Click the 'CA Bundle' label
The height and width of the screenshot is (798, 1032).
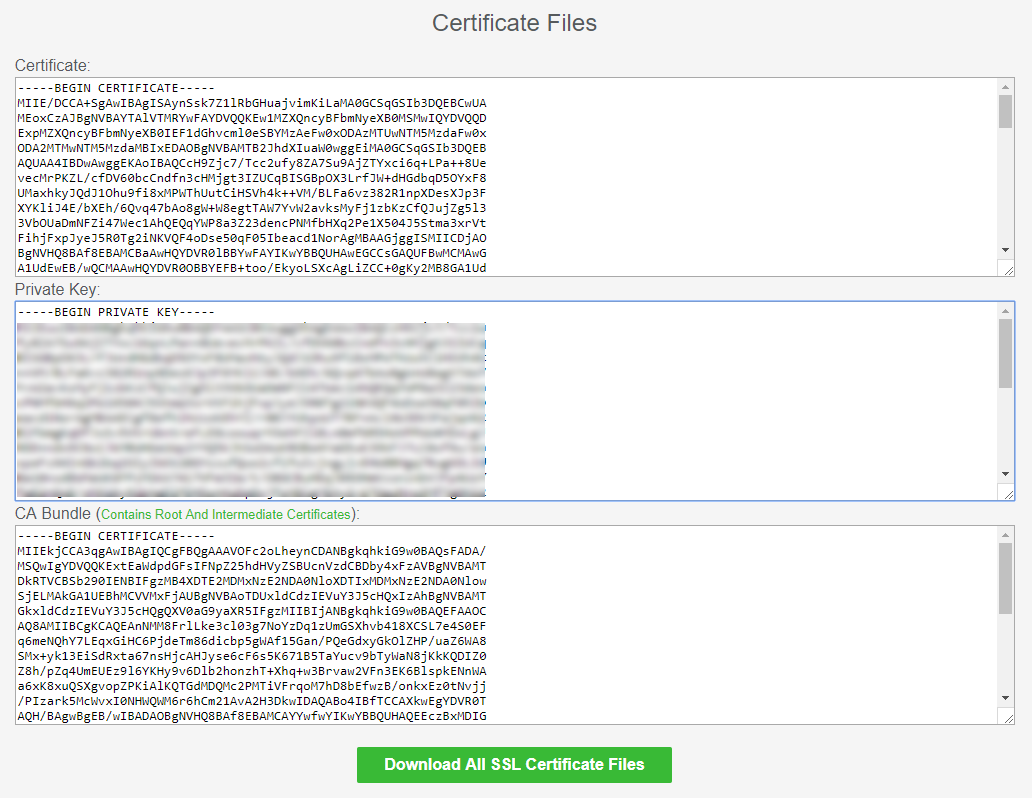(x=53, y=514)
